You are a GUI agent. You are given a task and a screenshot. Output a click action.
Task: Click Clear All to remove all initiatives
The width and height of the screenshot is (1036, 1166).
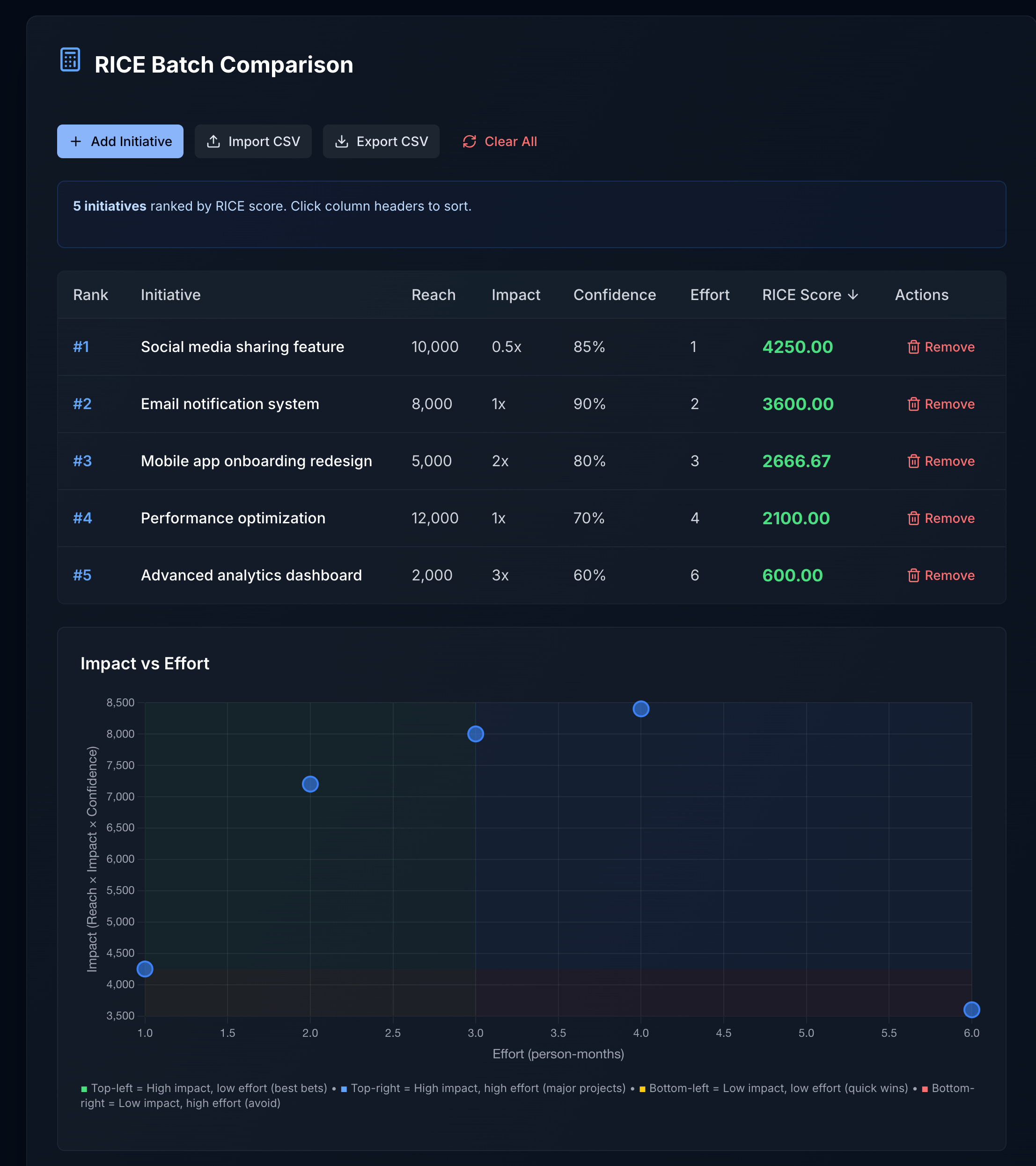(x=509, y=141)
